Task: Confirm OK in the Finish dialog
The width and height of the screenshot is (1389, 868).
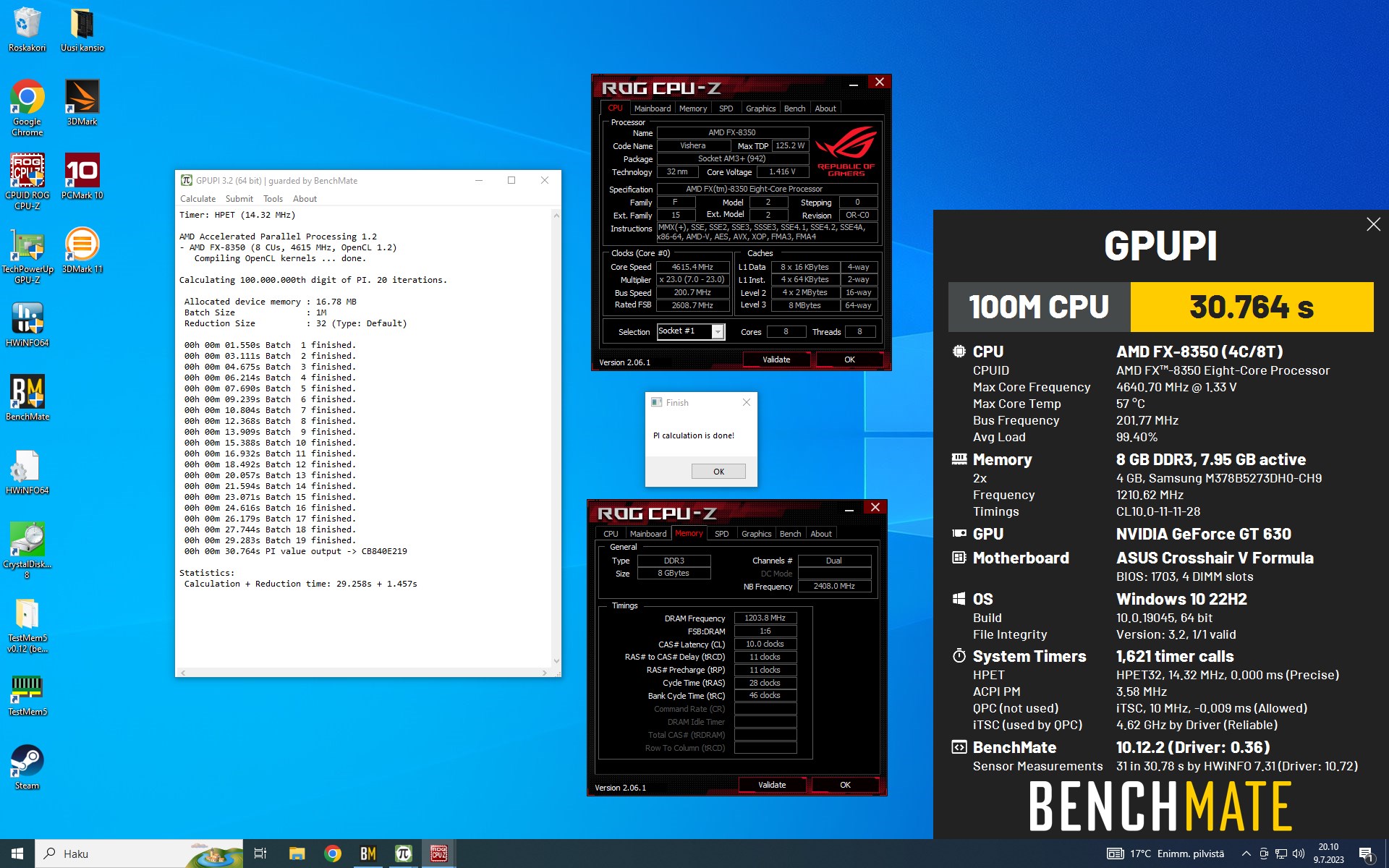Action: [718, 472]
